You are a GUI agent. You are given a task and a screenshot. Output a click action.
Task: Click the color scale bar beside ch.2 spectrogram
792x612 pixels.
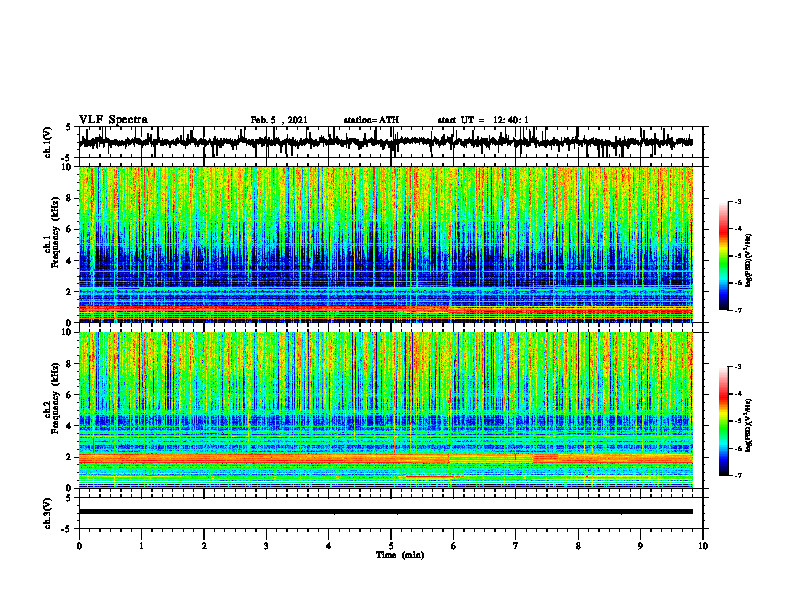[724, 421]
